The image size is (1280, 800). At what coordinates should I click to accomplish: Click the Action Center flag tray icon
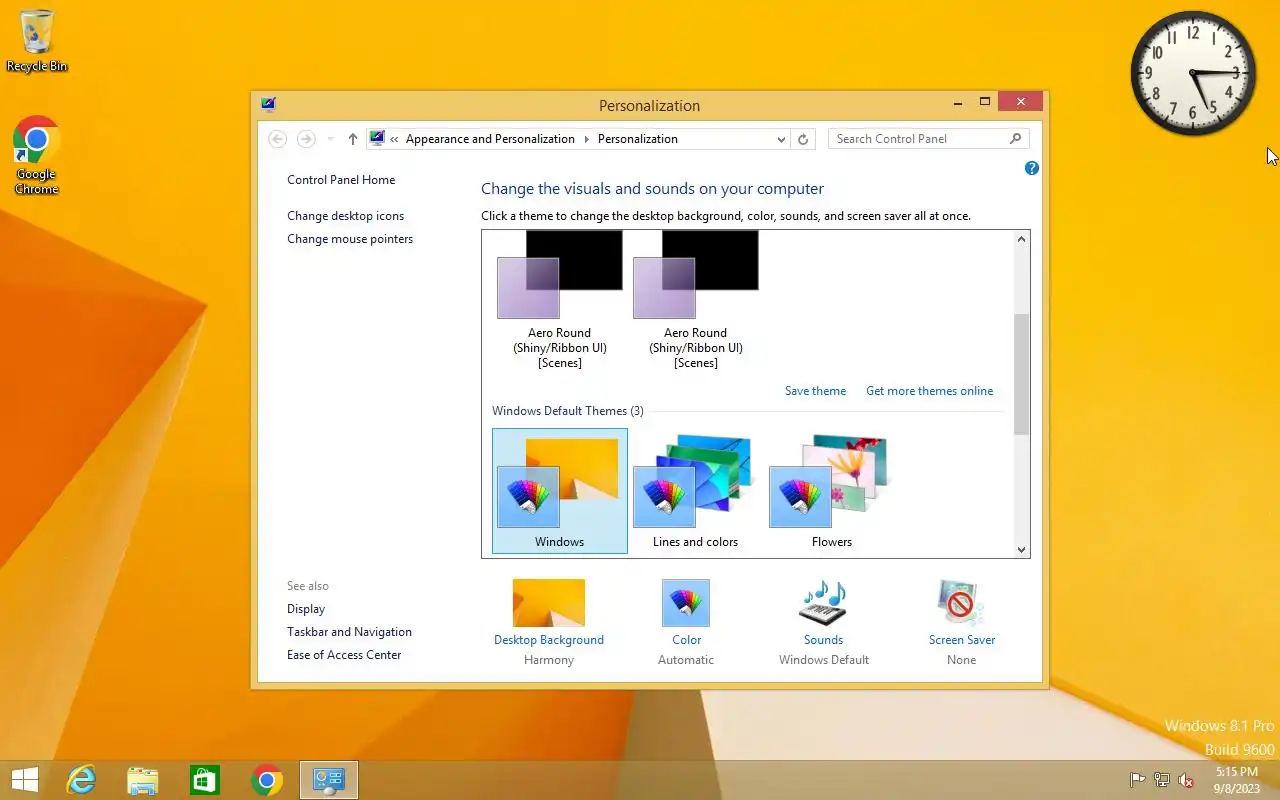pyautogui.click(x=1138, y=780)
